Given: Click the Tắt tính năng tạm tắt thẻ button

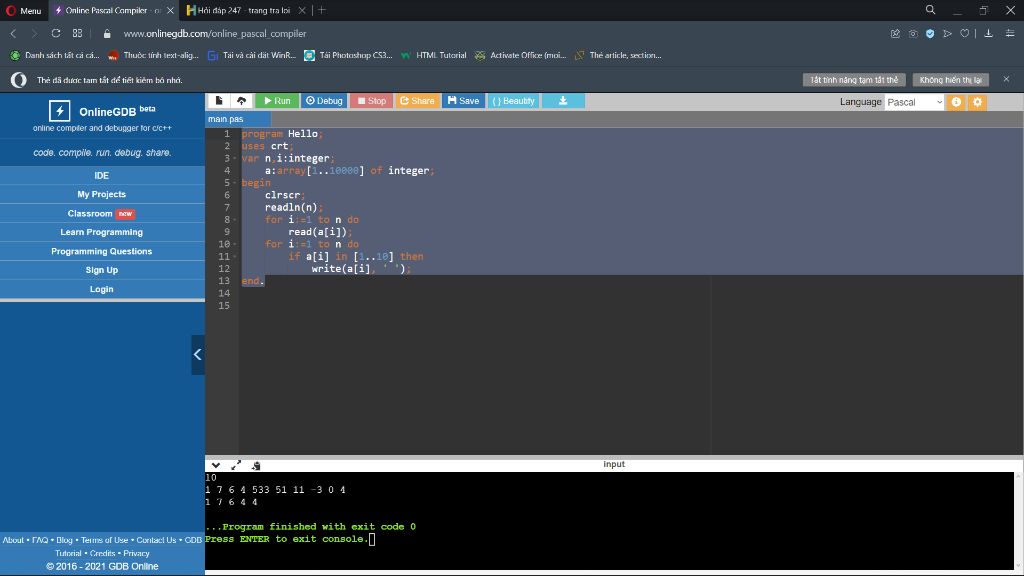Looking at the screenshot, I should 854,80.
